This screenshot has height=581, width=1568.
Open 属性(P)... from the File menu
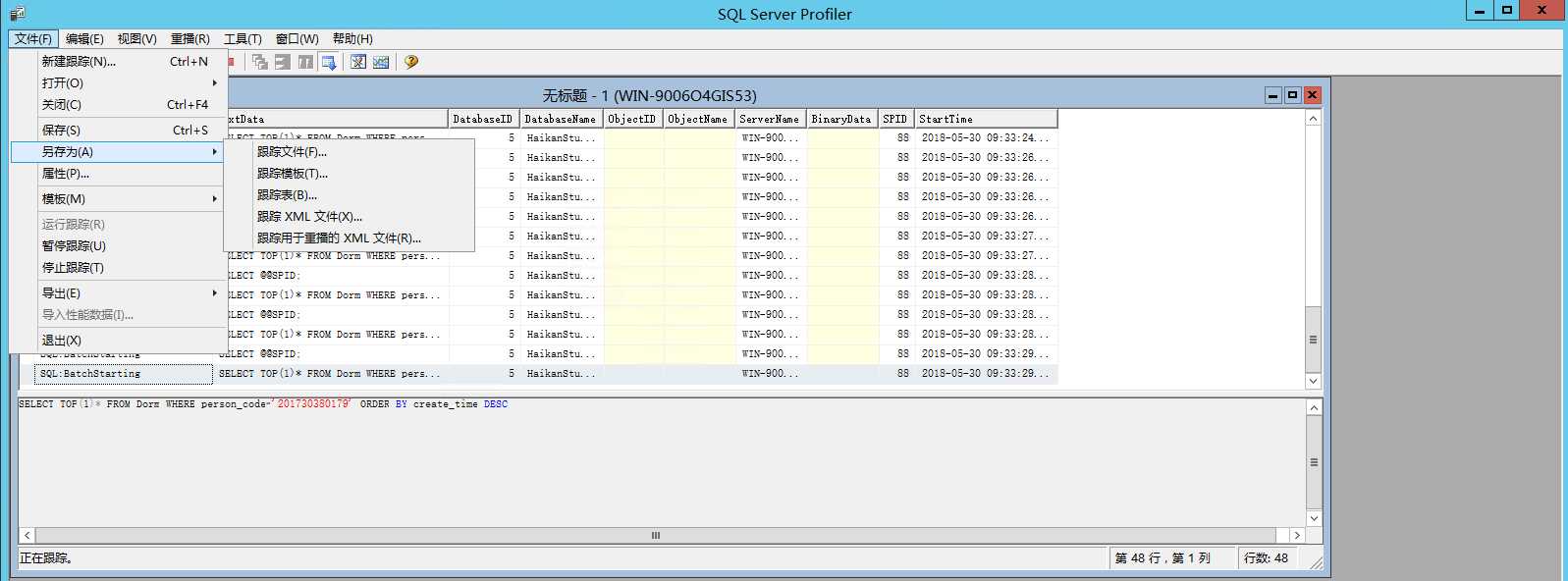click(x=119, y=173)
